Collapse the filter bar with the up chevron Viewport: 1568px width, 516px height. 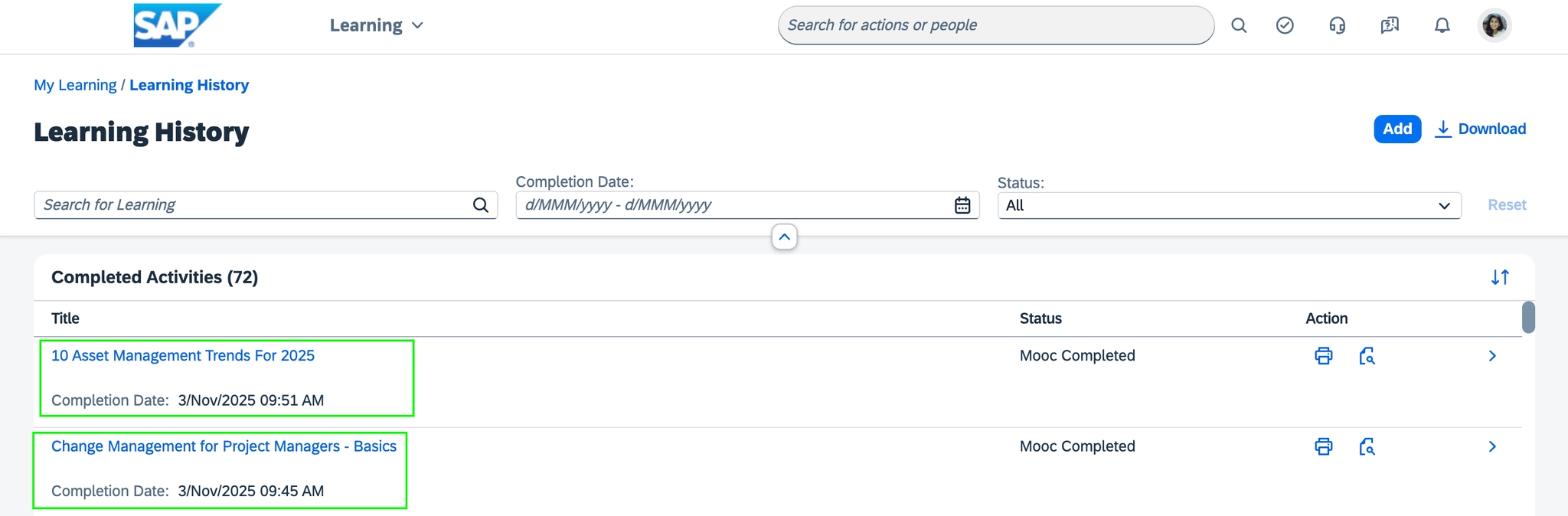[x=784, y=237]
